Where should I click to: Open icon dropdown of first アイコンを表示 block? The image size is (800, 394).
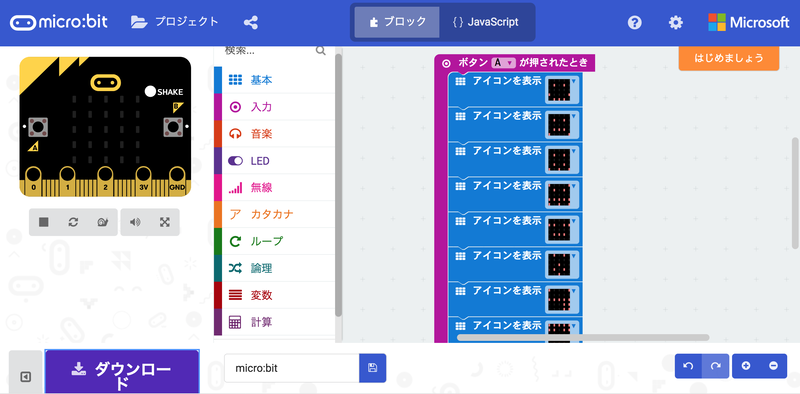coord(562,90)
